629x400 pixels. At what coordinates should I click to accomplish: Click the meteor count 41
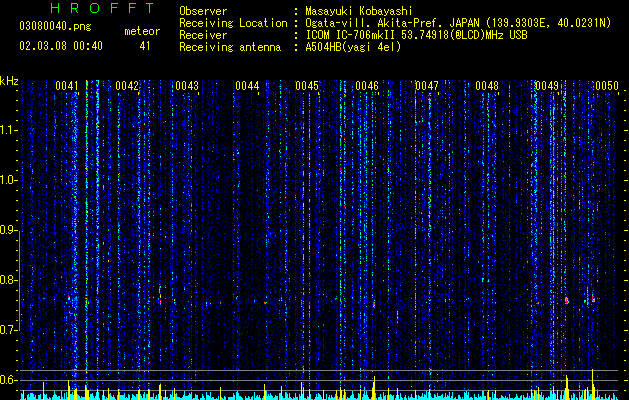tap(145, 46)
